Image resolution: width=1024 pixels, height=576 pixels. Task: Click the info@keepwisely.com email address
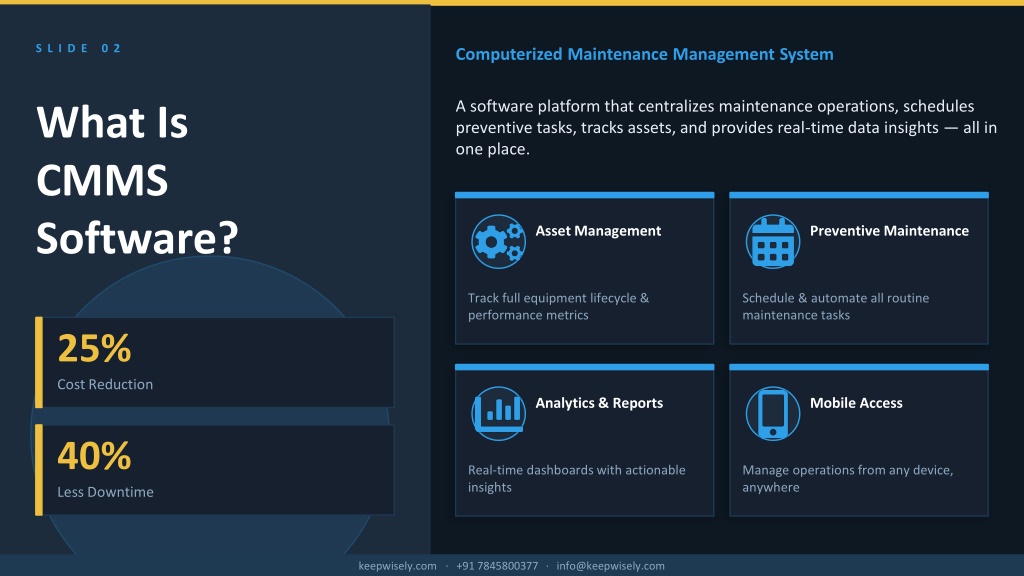click(611, 566)
